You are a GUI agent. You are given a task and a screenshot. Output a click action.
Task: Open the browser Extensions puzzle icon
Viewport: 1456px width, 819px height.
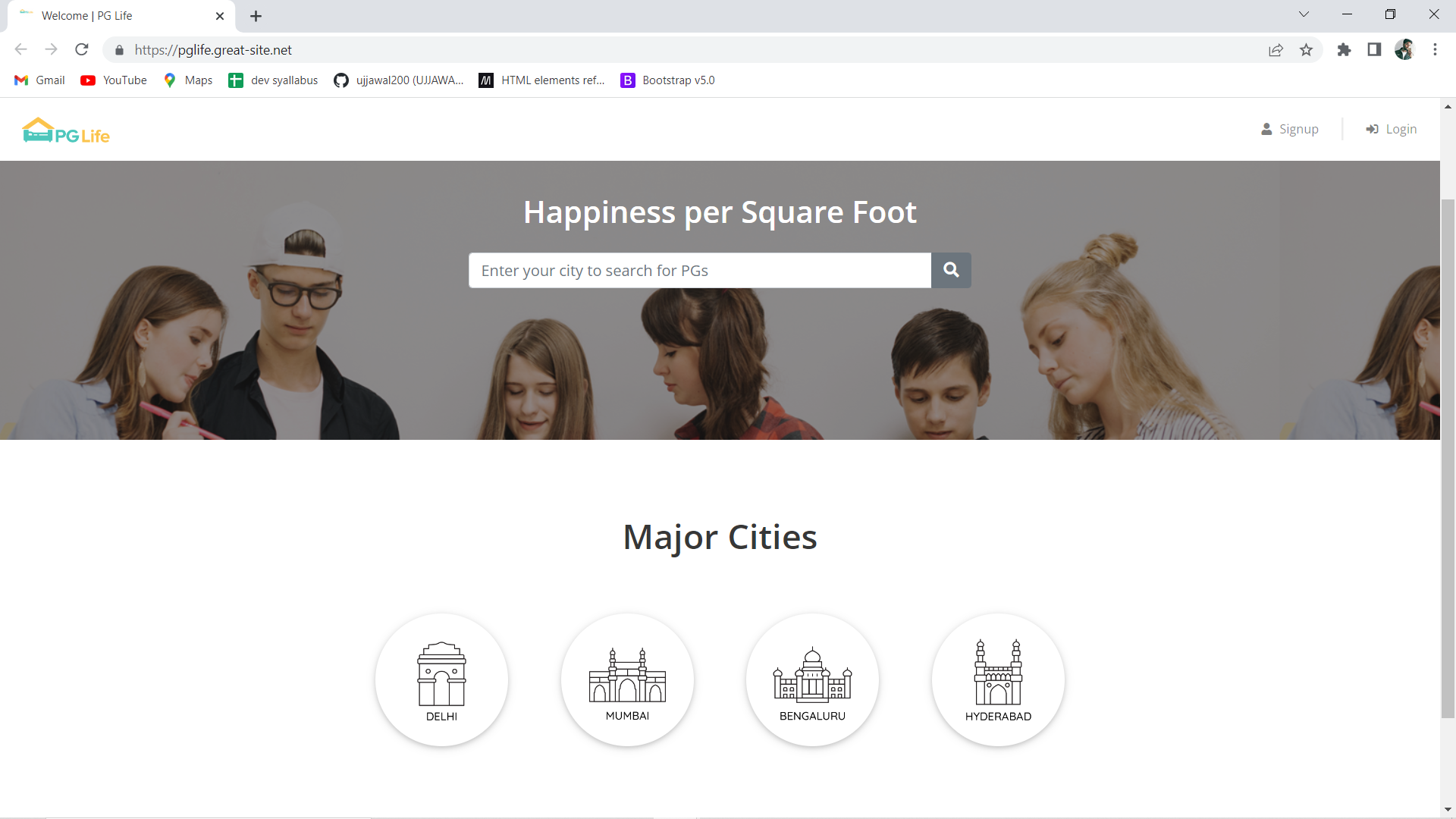pyautogui.click(x=1344, y=50)
